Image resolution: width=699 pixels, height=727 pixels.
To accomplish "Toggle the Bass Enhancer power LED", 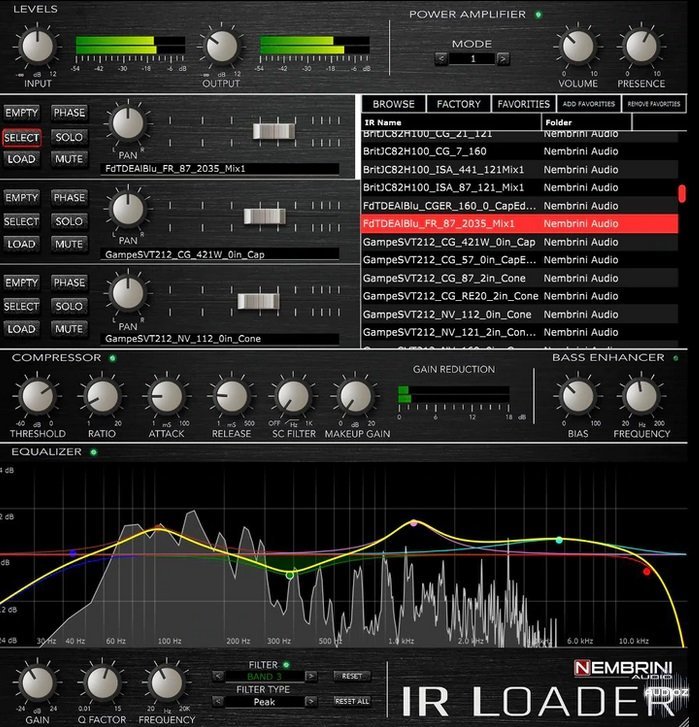I will [x=676, y=358].
